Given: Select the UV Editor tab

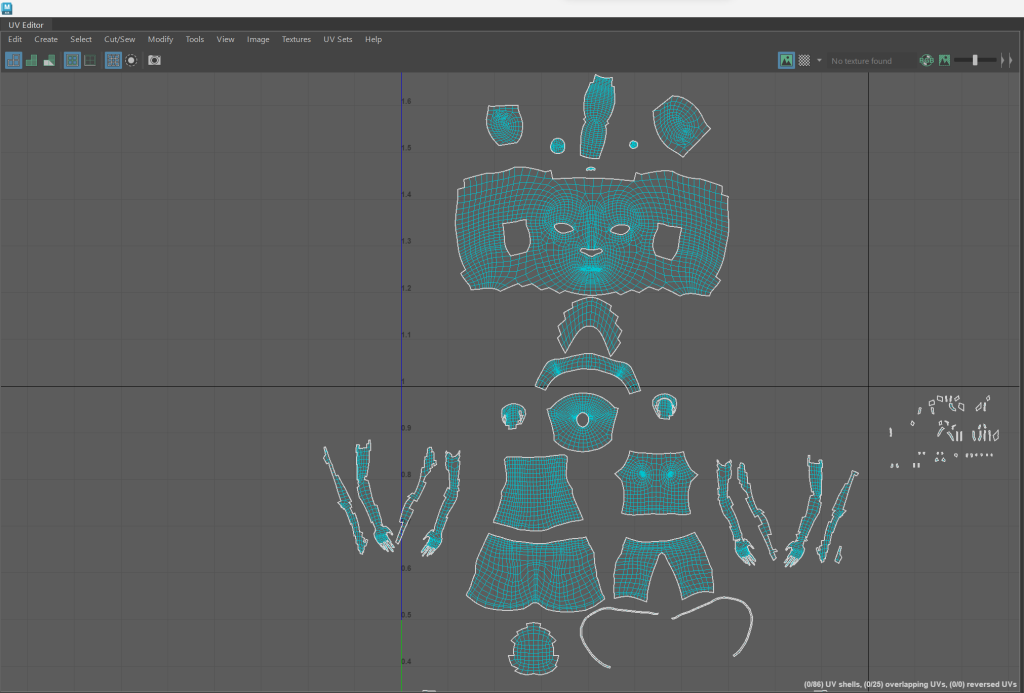Looking at the screenshot, I should pos(27,24).
